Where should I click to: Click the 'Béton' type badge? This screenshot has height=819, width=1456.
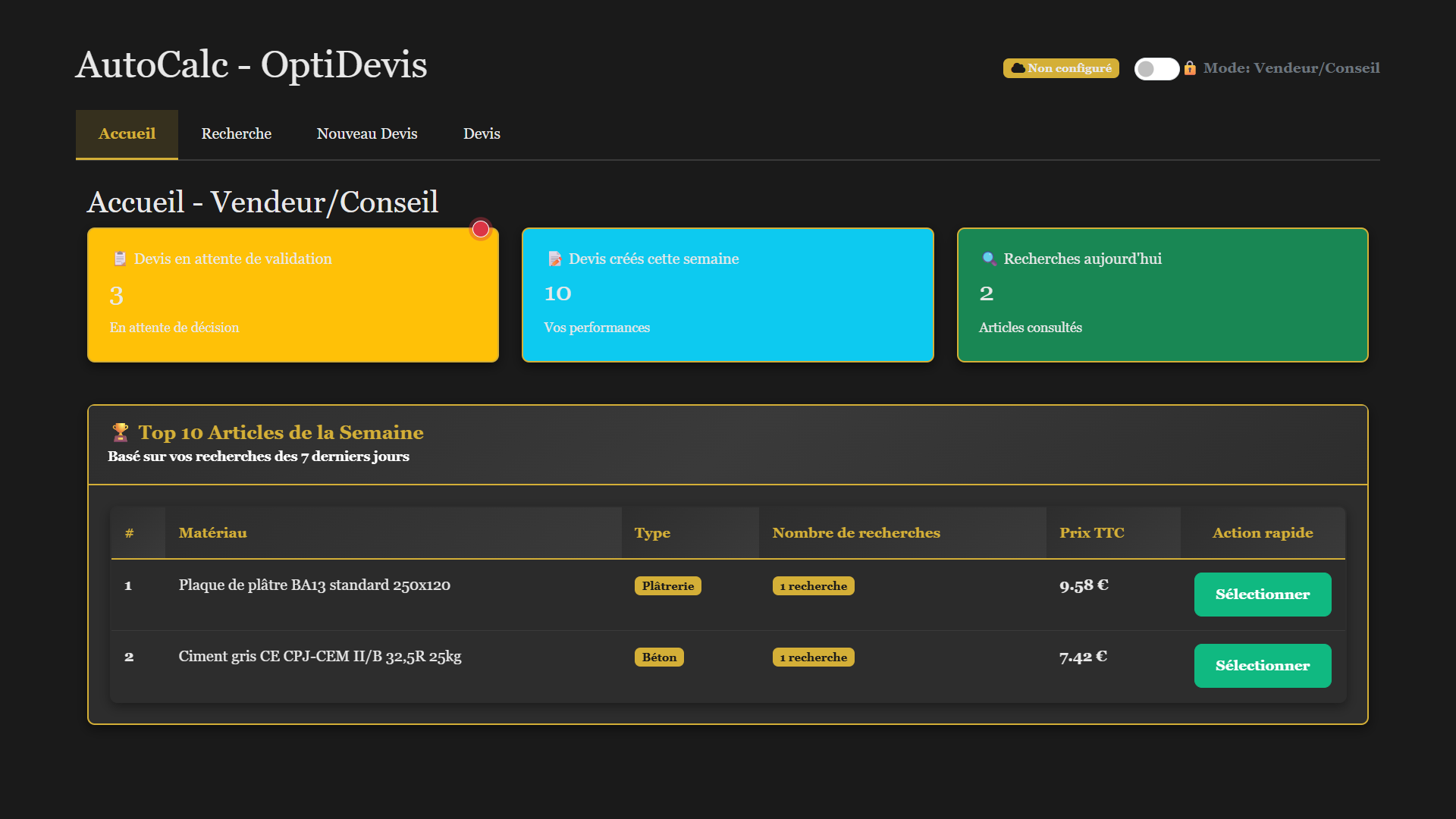pyautogui.click(x=659, y=657)
